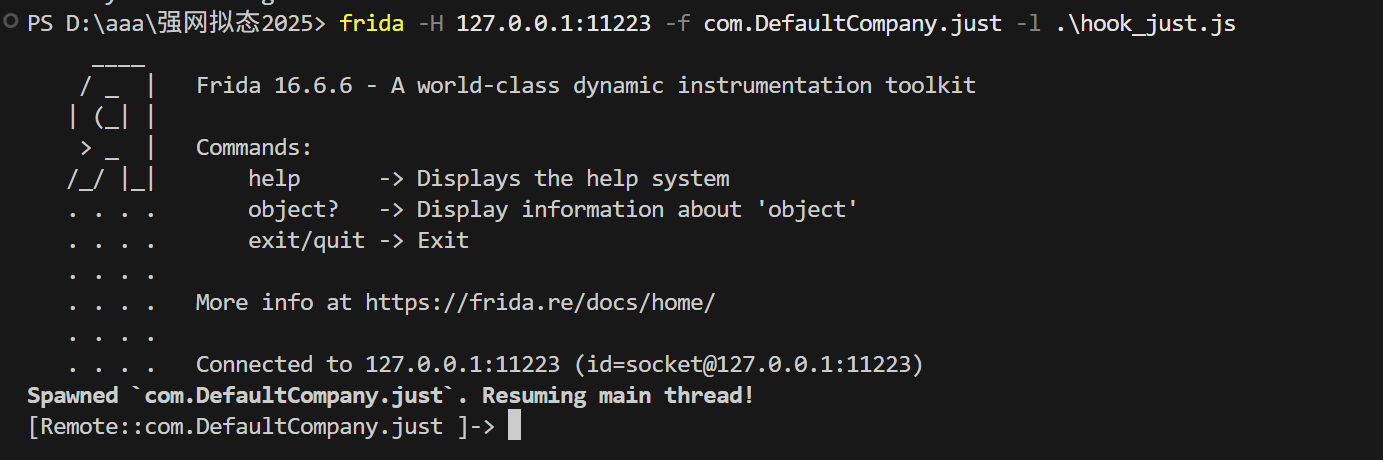Click the Resuming main thread! text
This screenshot has width=1383, height=460.
(618, 395)
